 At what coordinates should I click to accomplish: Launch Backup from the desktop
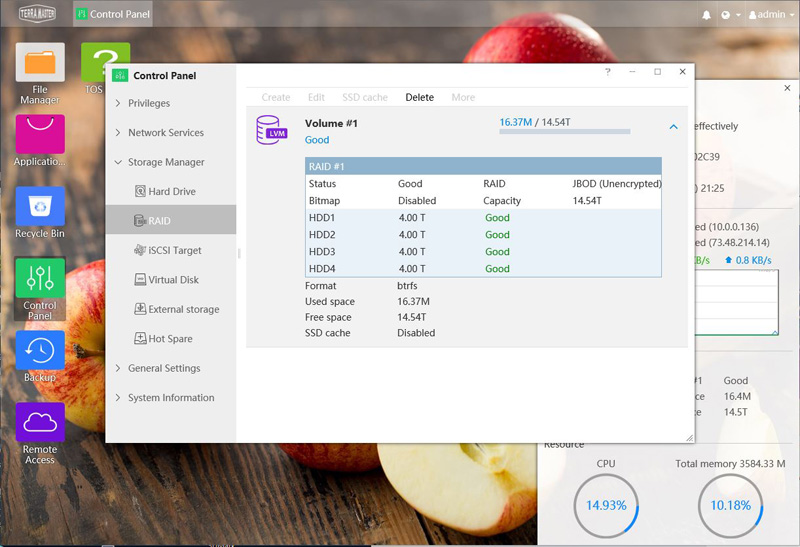click(x=40, y=351)
